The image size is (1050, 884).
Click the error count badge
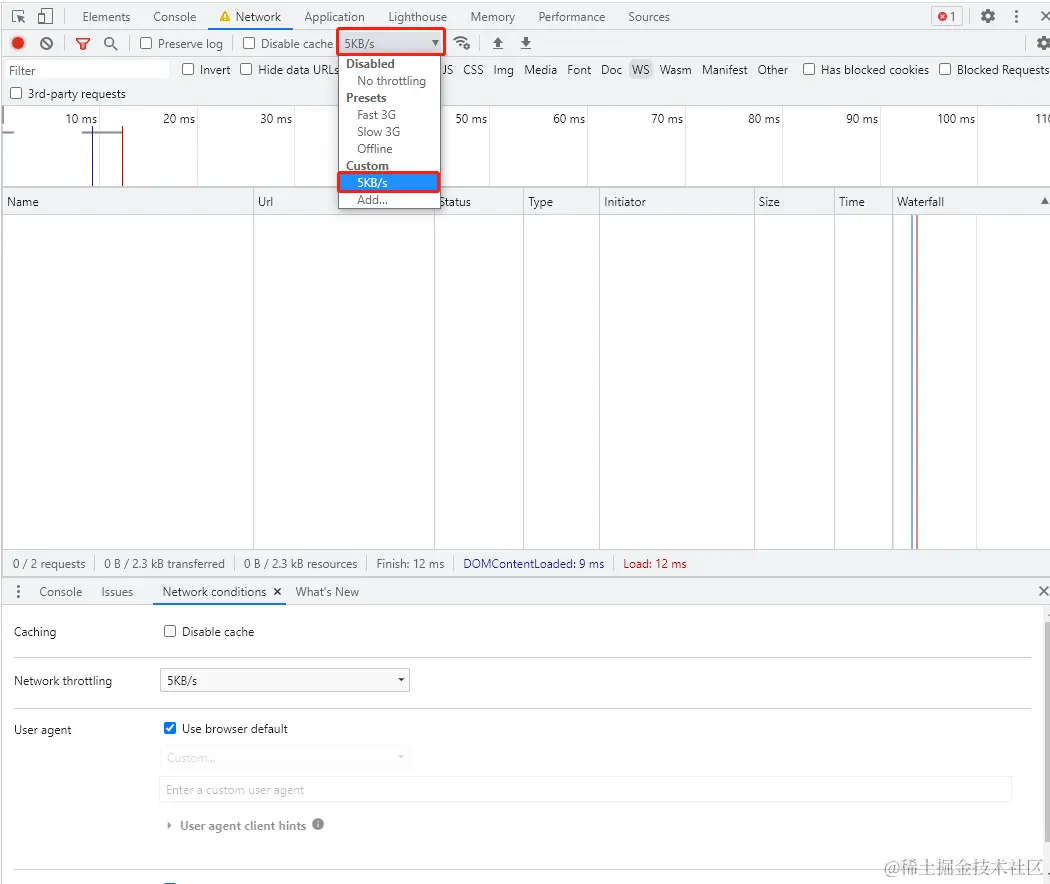pyautogui.click(x=946, y=17)
